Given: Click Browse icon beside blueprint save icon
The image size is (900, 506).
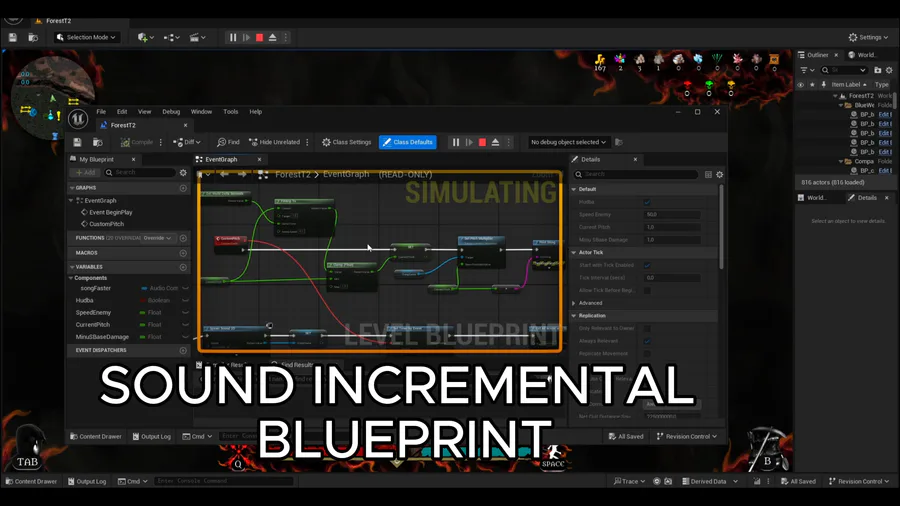Looking at the screenshot, I should tap(98, 142).
